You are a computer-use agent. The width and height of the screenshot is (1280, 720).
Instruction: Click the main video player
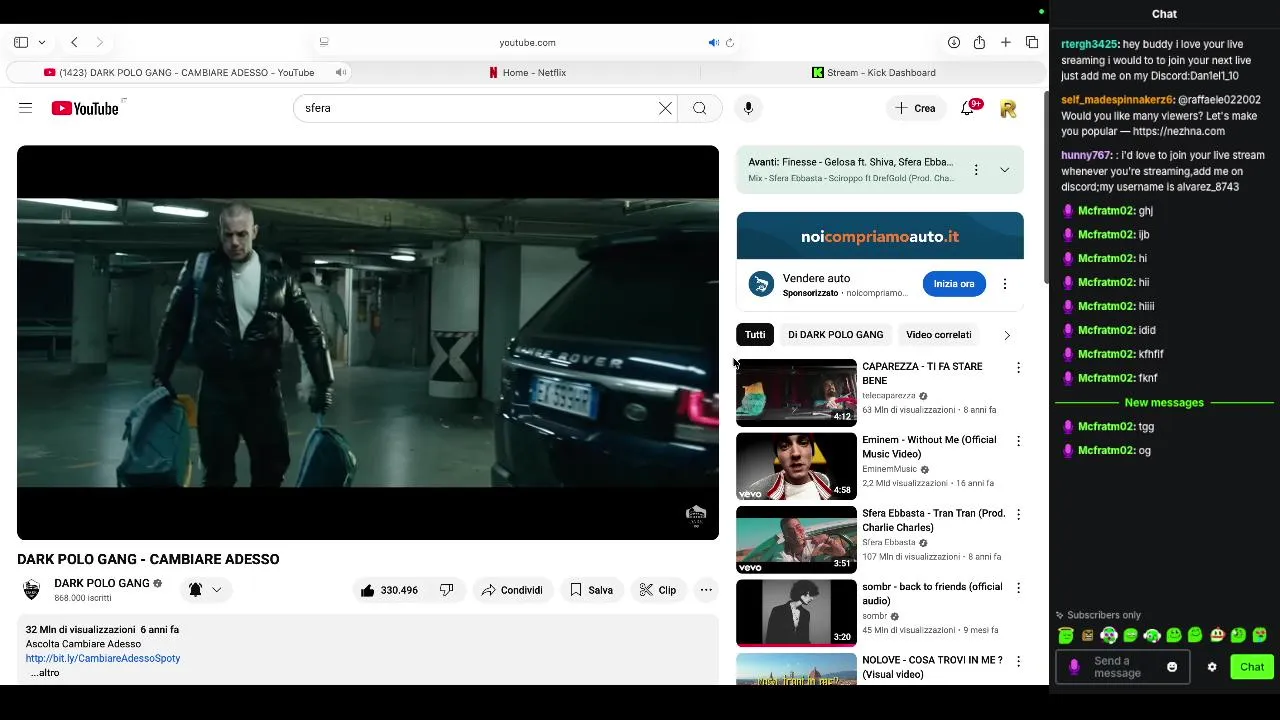[x=368, y=343]
